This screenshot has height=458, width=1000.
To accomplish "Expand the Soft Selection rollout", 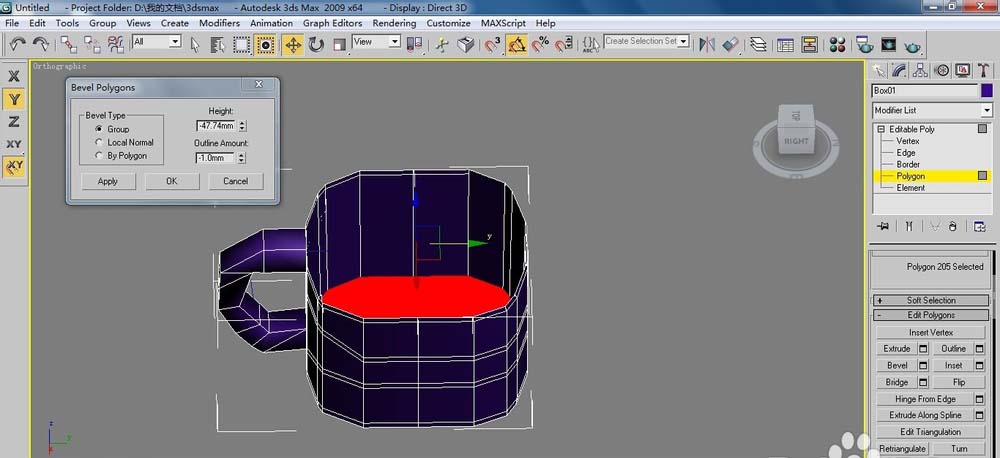I will pyautogui.click(x=931, y=300).
